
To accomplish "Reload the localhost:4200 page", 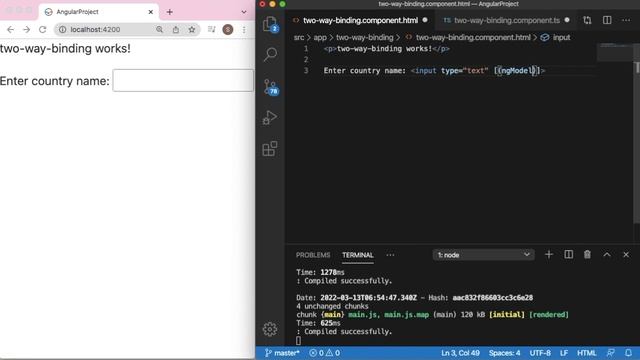I will click(42, 29).
